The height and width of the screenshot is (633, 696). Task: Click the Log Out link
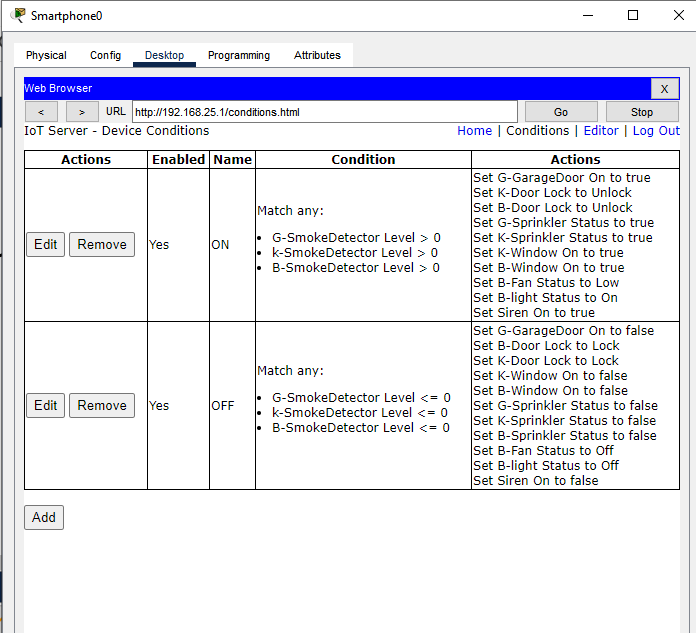(x=656, y=131)
